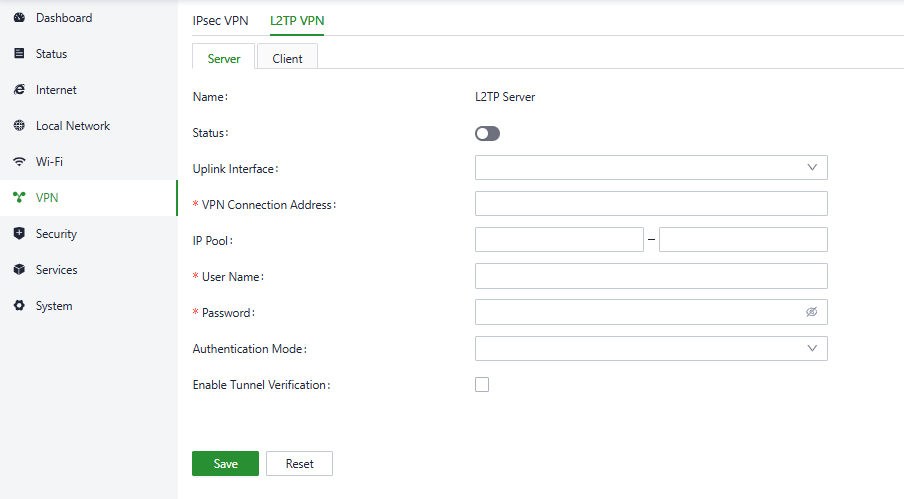Click the Local Network globe icon
904x499 pixels.
click(19, 126)
